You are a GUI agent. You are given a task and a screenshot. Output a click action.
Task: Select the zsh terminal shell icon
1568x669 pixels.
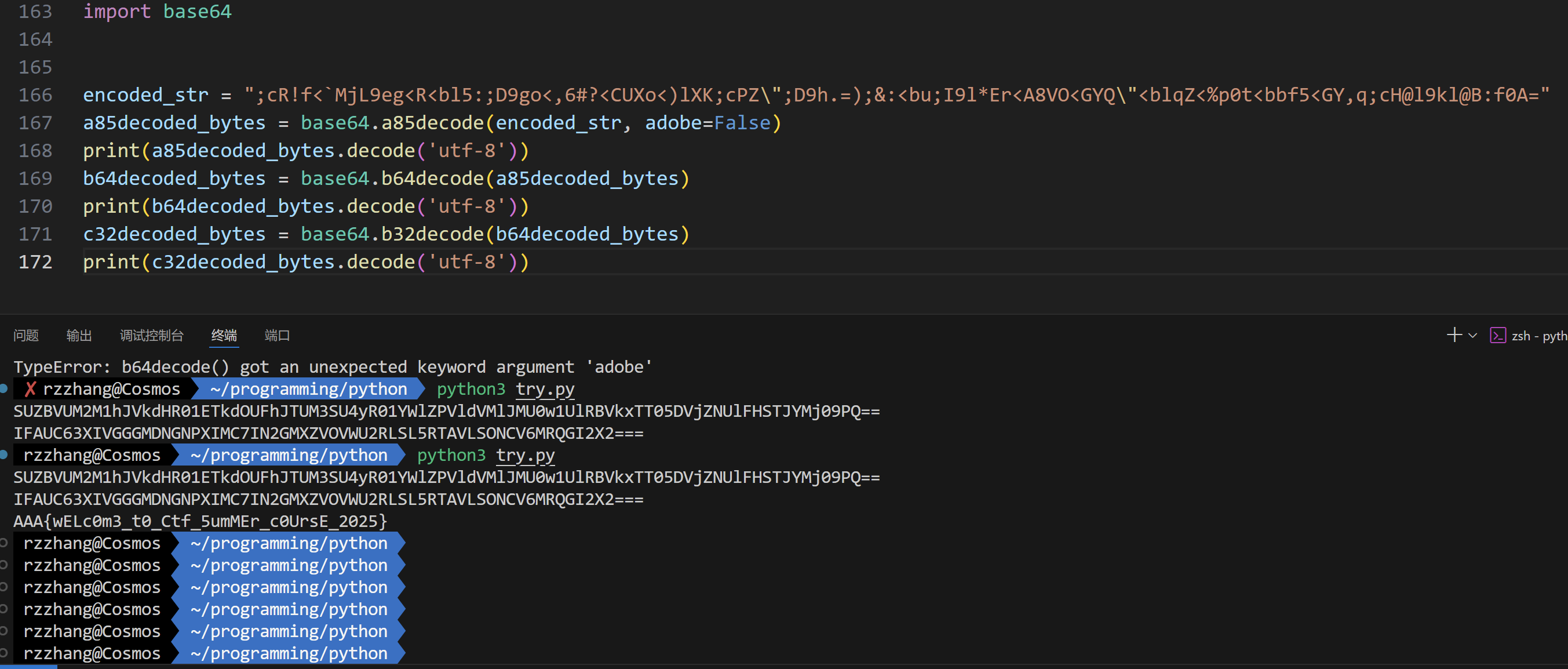(1497, 336)
